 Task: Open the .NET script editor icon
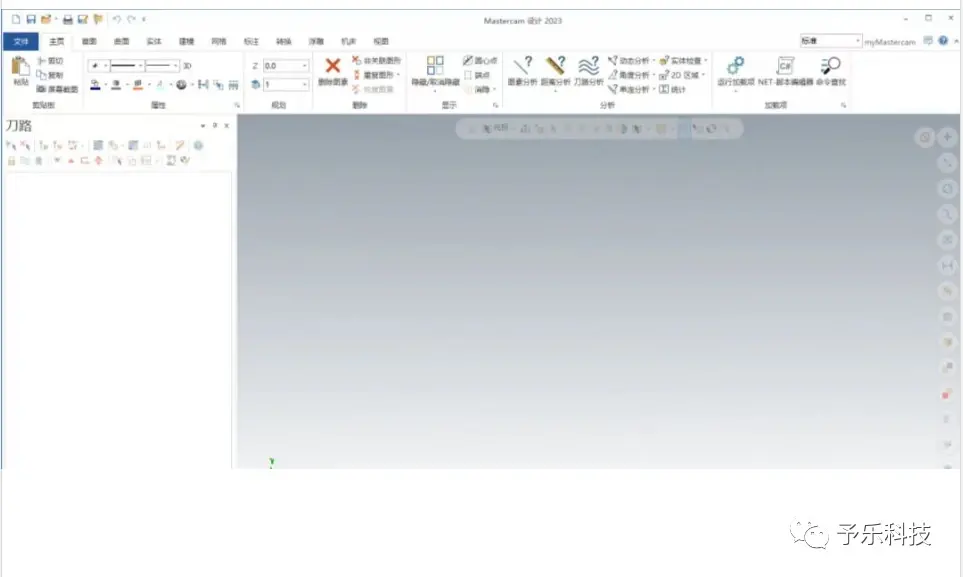785,65
